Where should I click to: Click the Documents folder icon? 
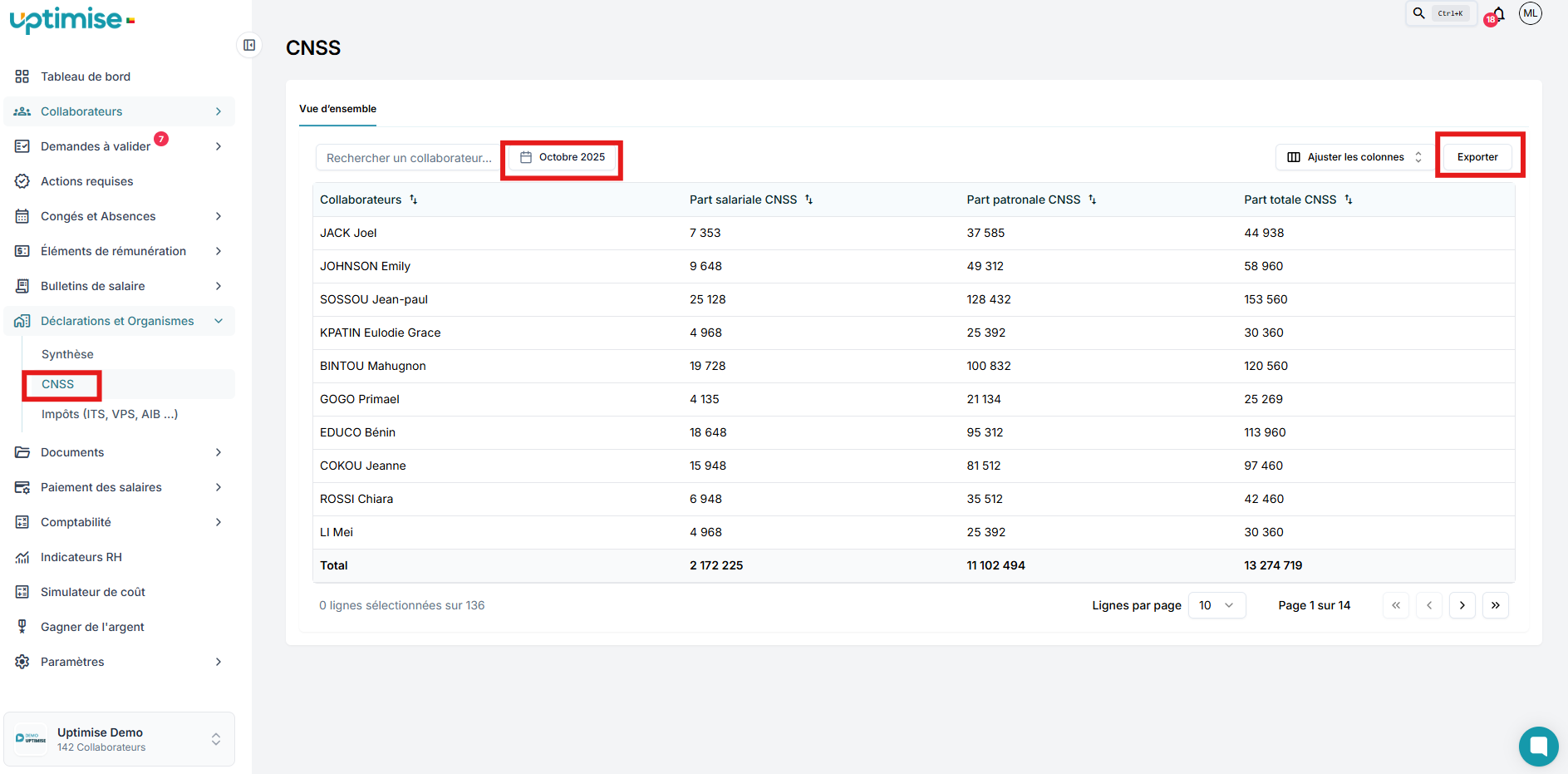22,452
